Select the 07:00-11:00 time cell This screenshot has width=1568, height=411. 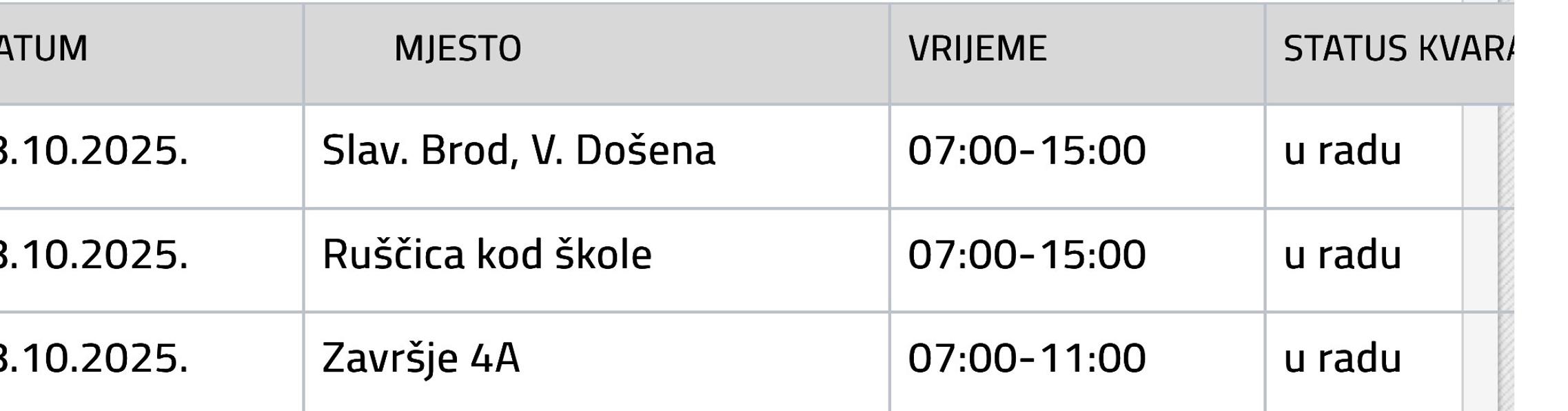point(1026,359)
